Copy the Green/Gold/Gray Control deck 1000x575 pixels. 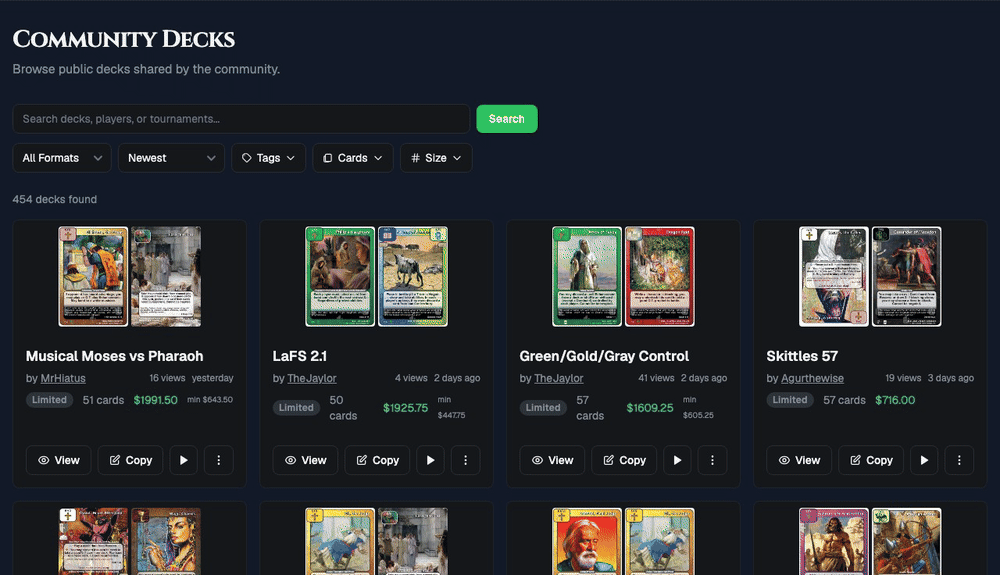624,460
